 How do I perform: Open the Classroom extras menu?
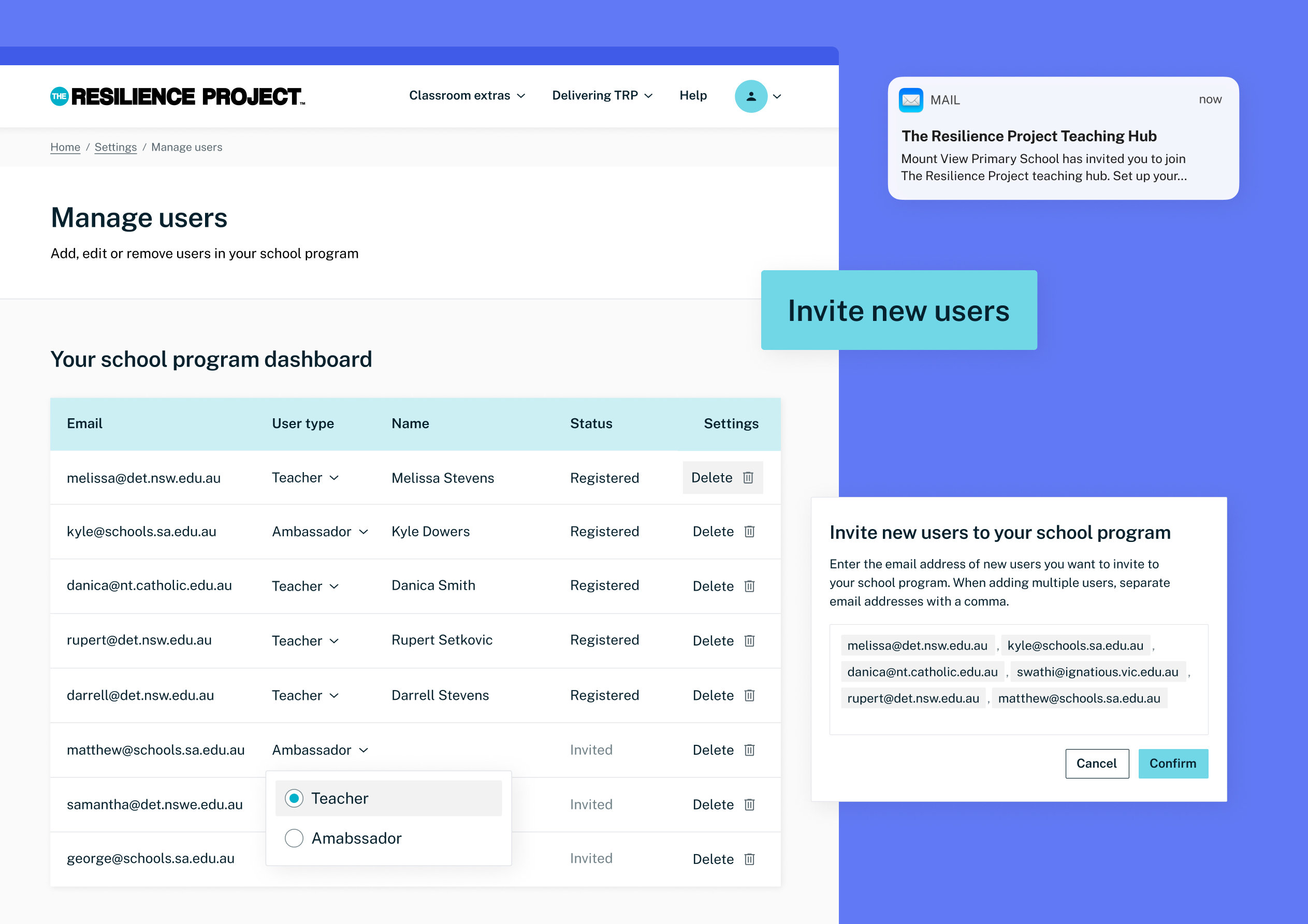click(467, 96)
